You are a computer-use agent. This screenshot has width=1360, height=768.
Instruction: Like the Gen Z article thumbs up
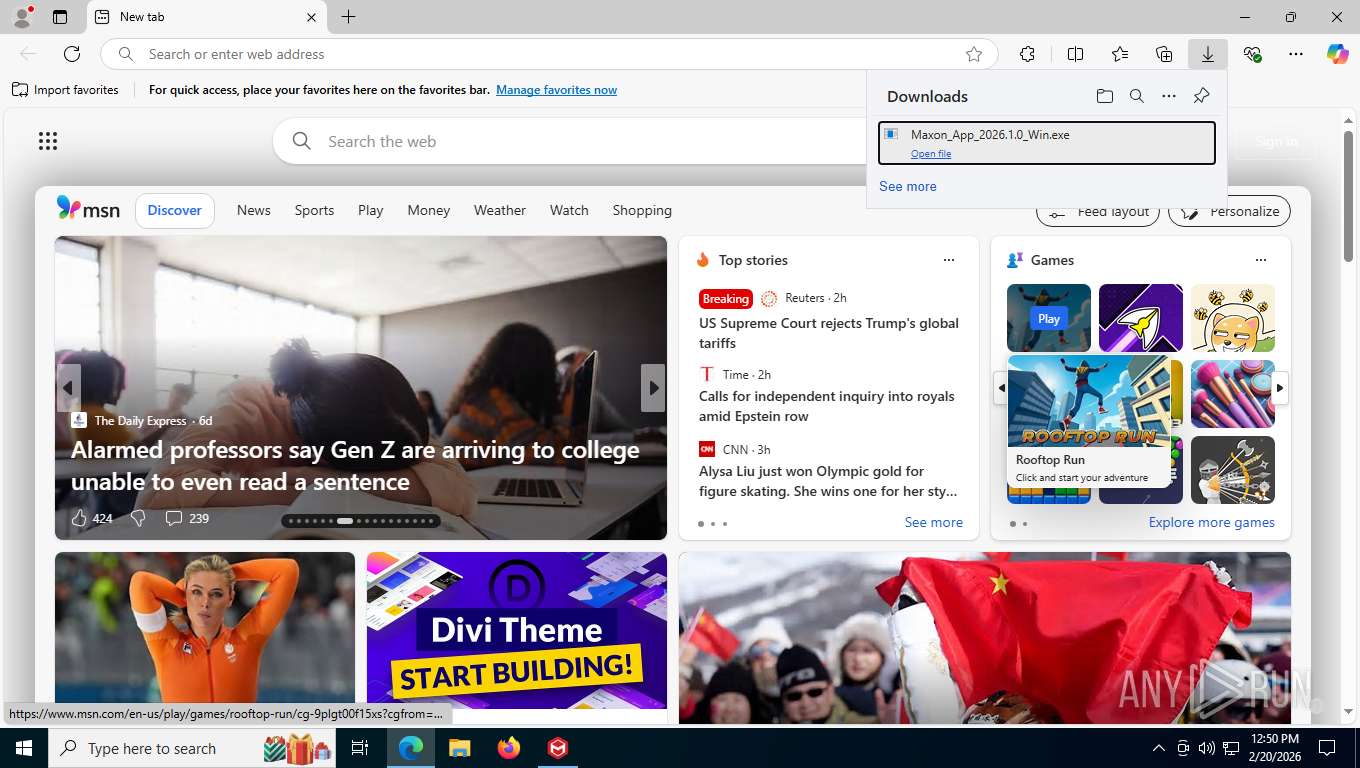pyautogui.click(x=80, y=518)
